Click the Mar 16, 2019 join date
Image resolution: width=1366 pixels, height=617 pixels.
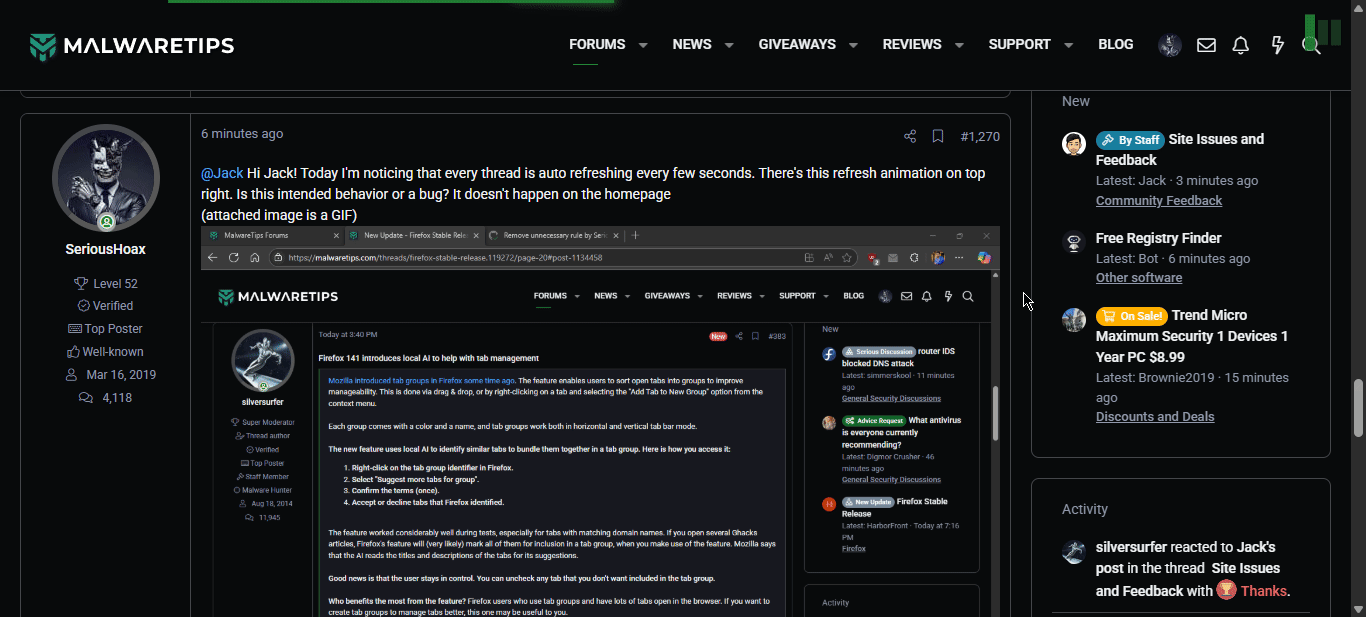click(121, 375)
